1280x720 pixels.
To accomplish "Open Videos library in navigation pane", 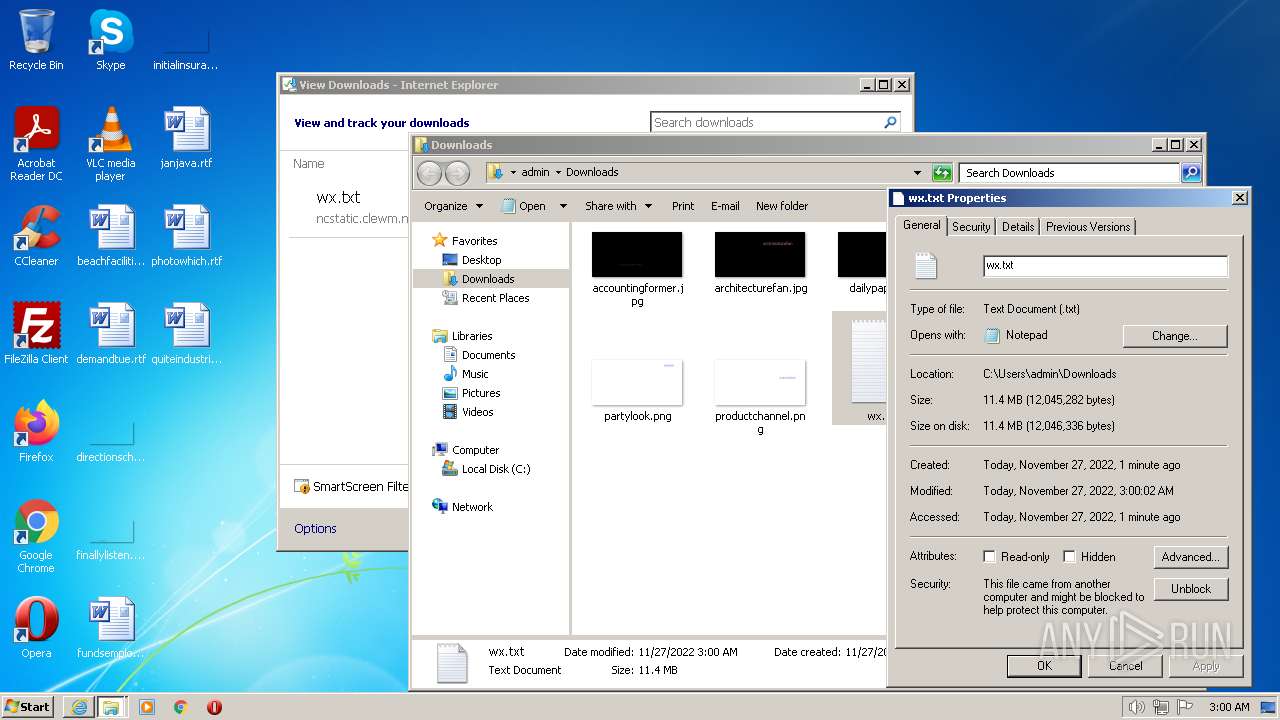I will tap(477, 412).
